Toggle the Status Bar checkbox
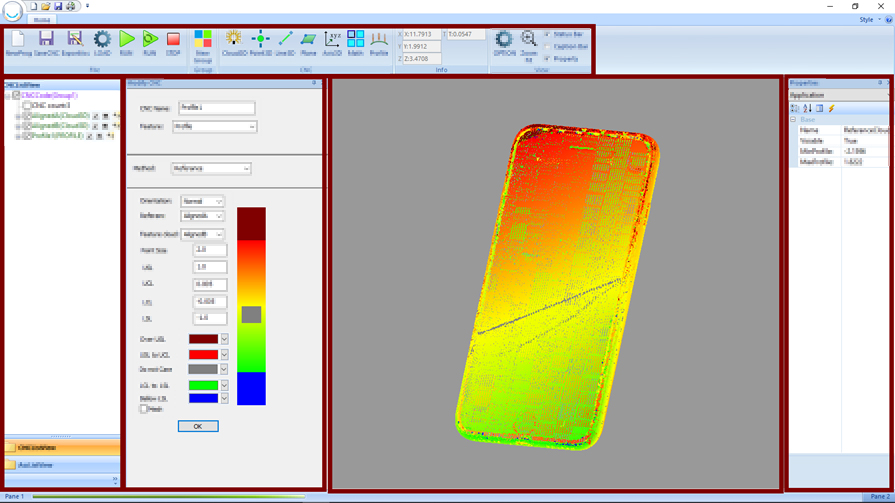The width and height of the screenshot is (895, 503). point(548,34)
